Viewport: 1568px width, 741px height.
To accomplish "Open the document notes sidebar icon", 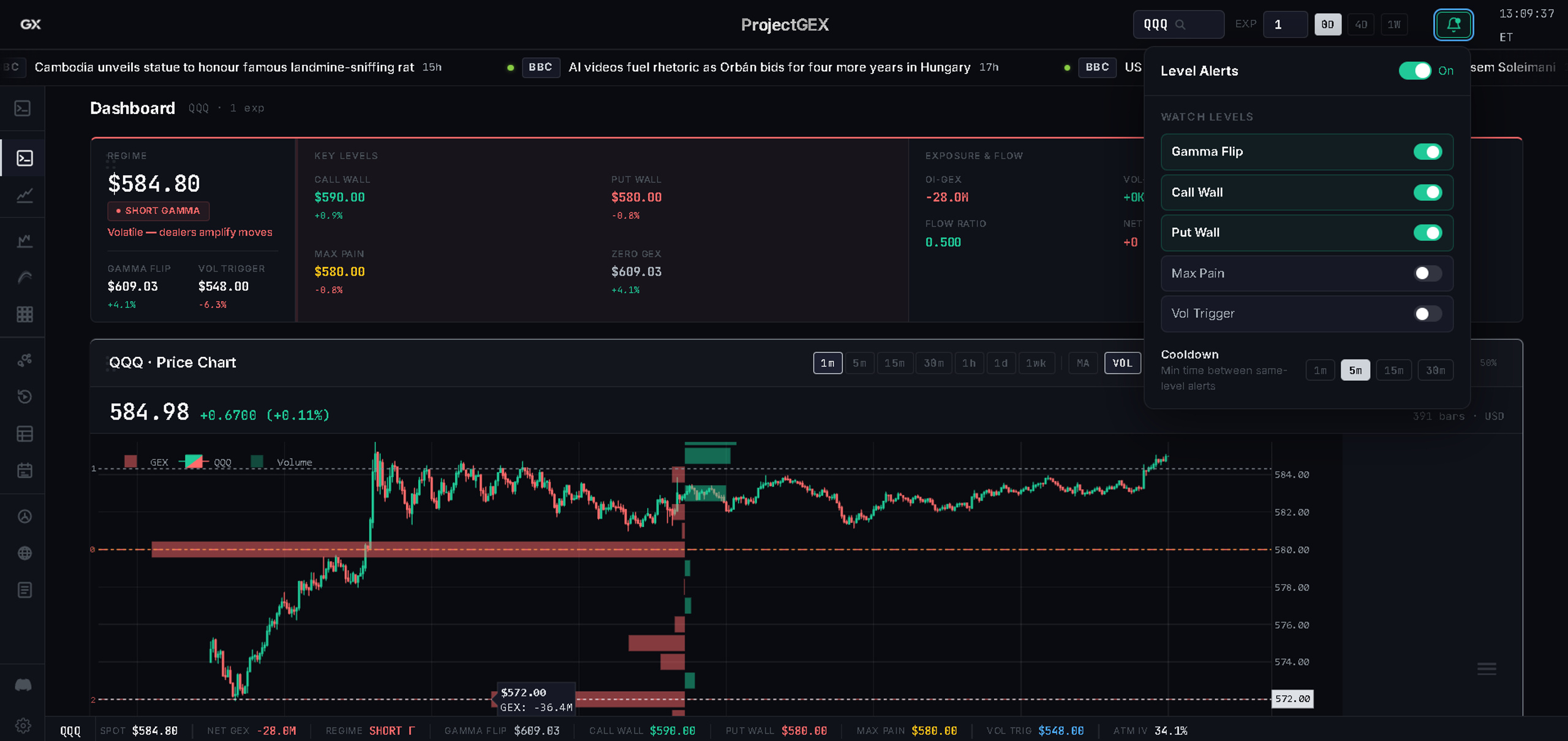I will (24, 590).
